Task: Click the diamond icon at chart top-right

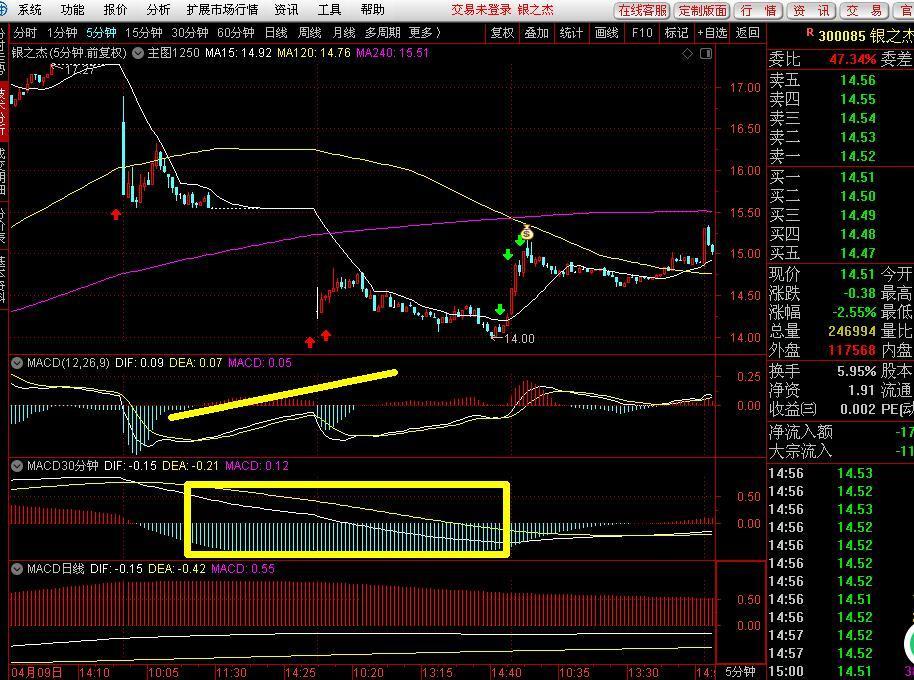Action: tap(685, 53)
